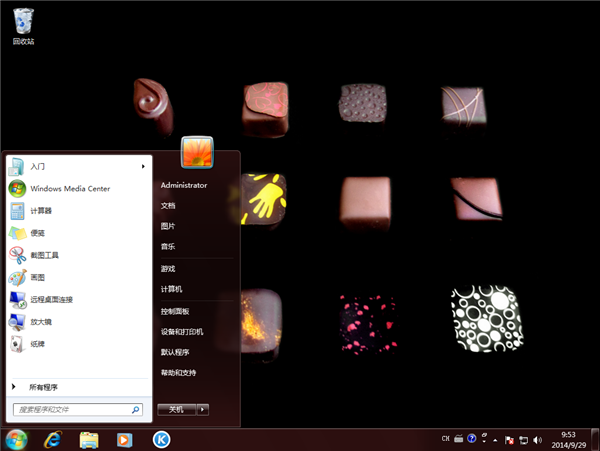
Task: Click the 搜索程序和文件 search box
Action: (72, 409)
